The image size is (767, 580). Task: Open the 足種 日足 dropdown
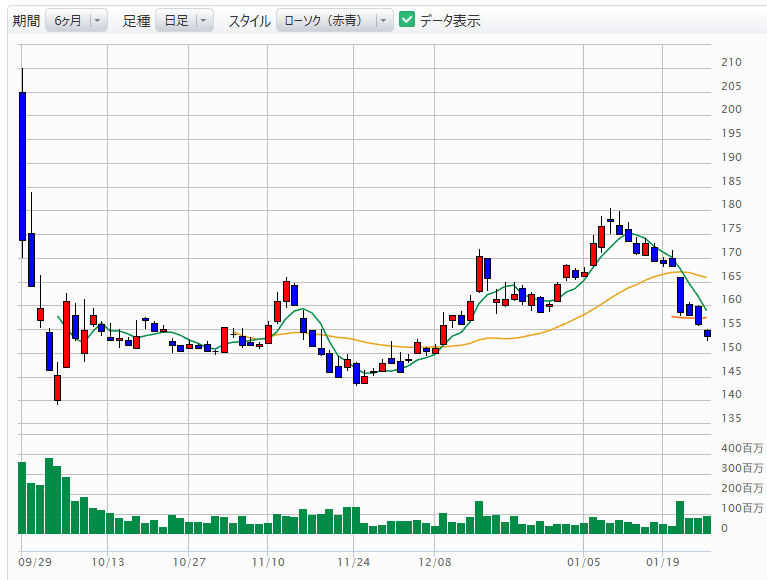184,20
